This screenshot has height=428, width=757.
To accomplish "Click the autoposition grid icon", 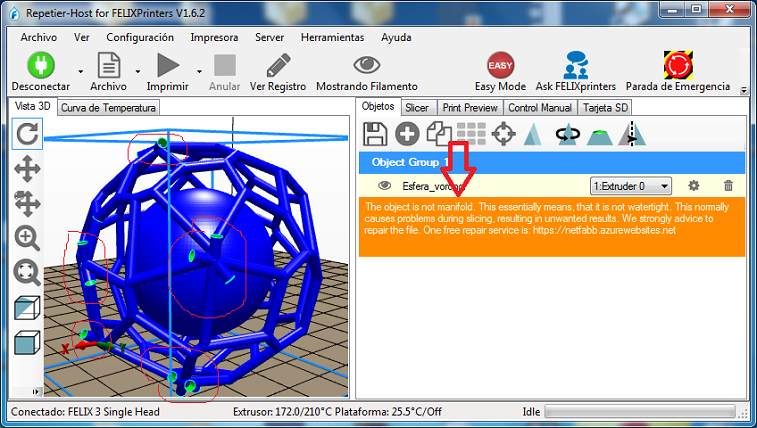I will tap(471, 134).
